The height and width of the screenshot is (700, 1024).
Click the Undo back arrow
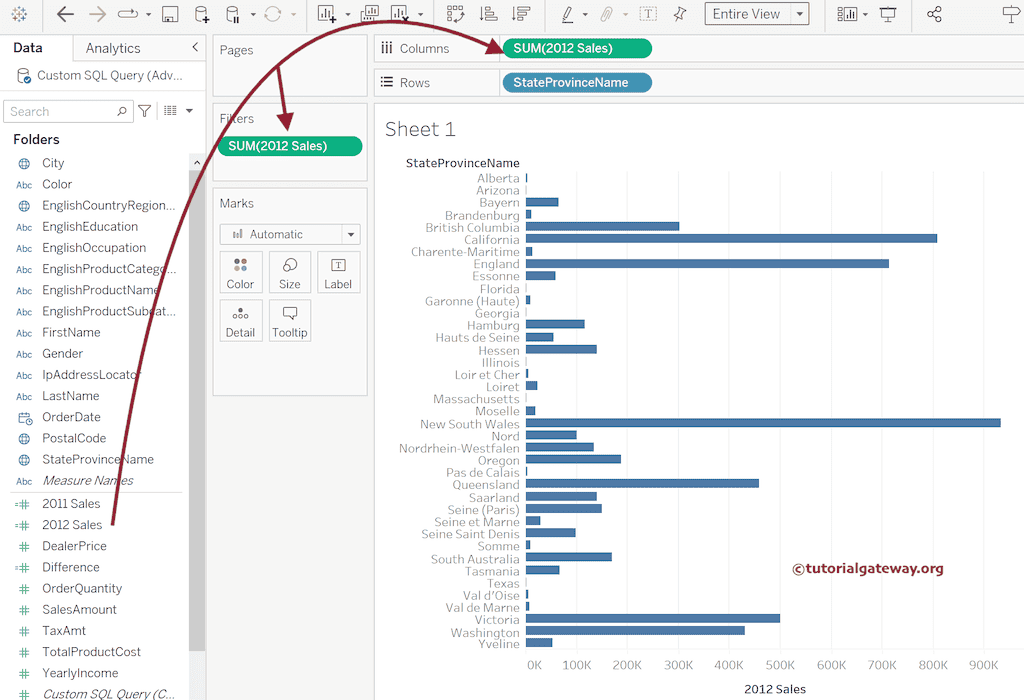click(65, 14)
